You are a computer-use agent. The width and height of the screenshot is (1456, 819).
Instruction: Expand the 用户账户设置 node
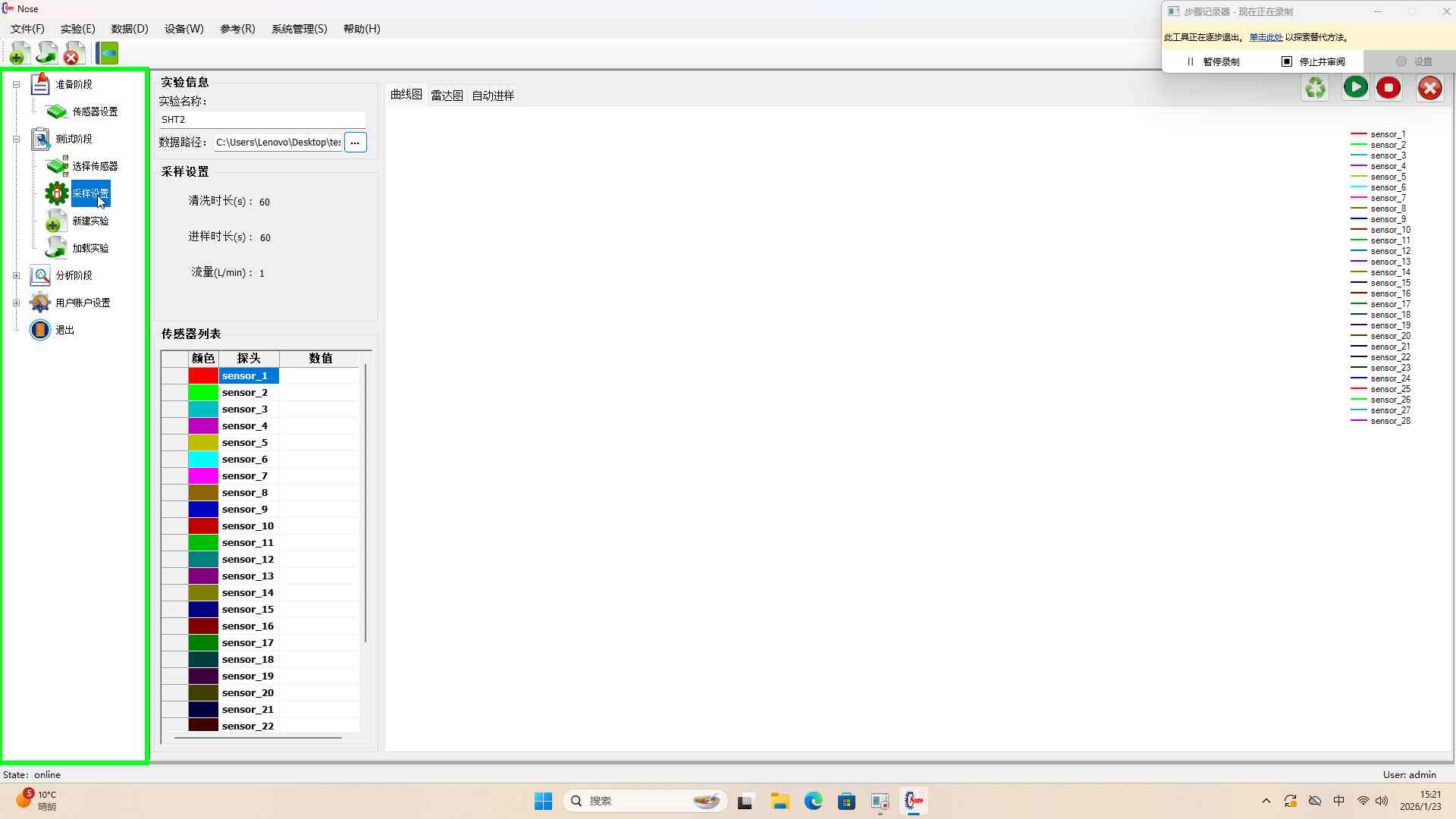[16, 303]
